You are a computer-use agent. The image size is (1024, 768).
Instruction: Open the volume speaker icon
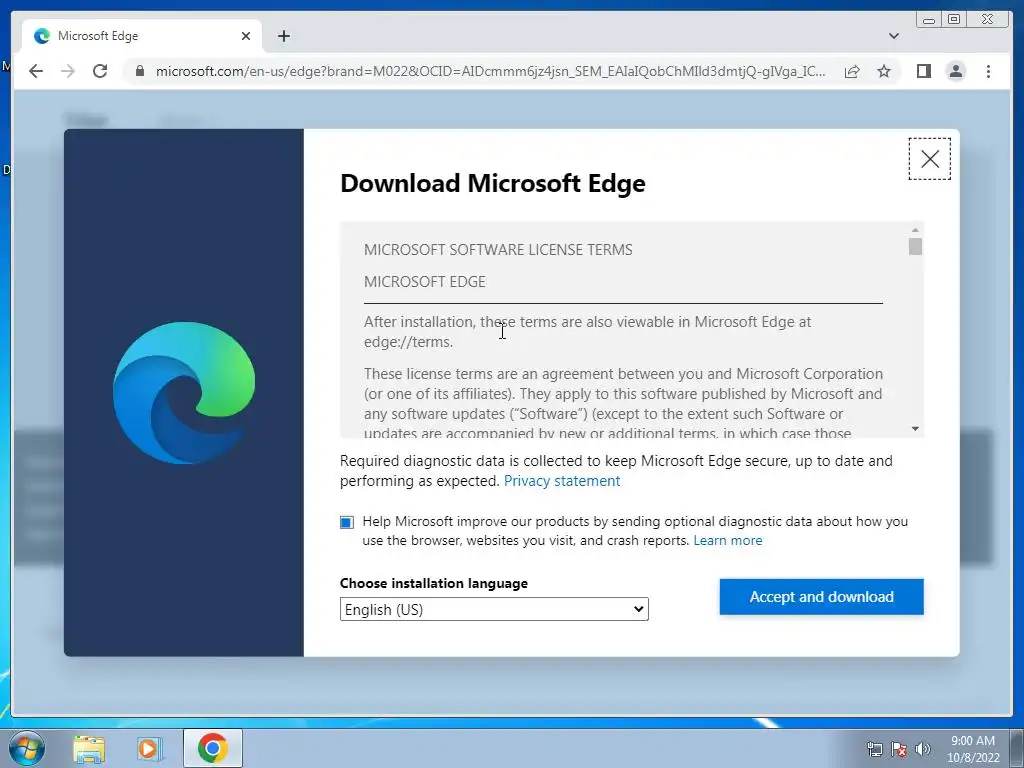pyautogui.click(x=923, y=749)
